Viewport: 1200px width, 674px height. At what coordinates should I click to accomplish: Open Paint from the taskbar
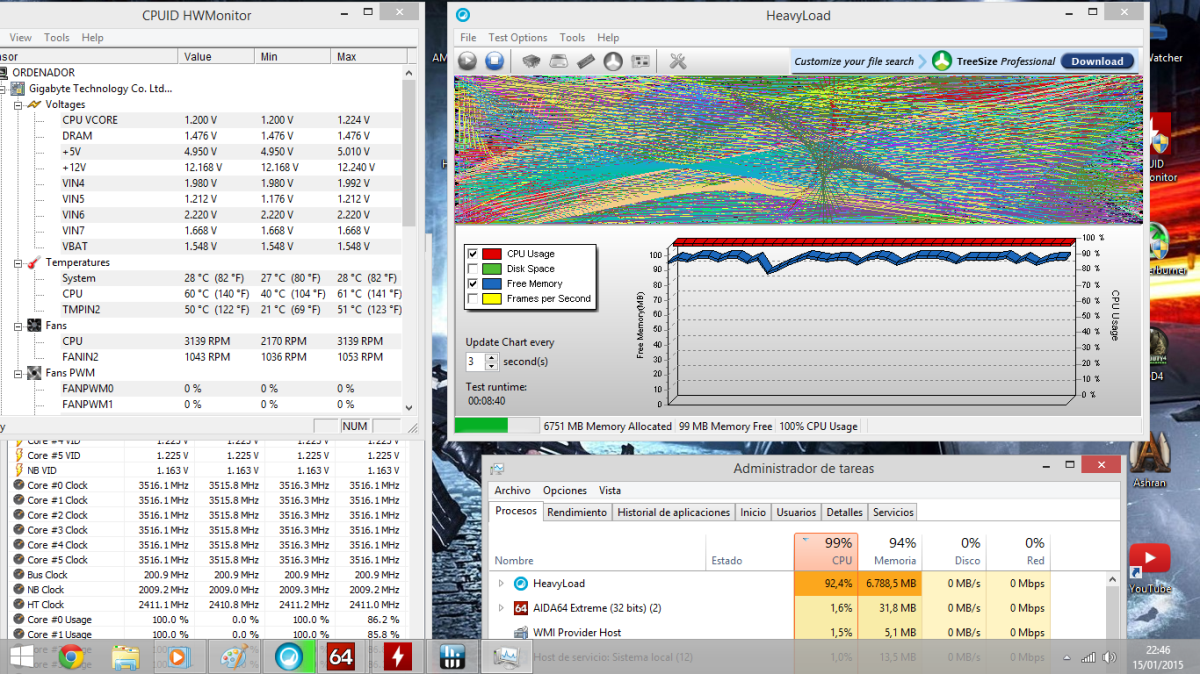[233, 657]
